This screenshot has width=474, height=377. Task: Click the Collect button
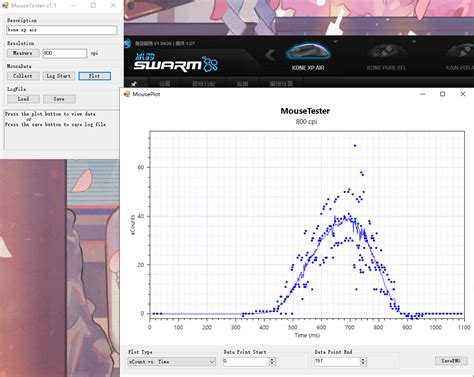coord(23,76)
